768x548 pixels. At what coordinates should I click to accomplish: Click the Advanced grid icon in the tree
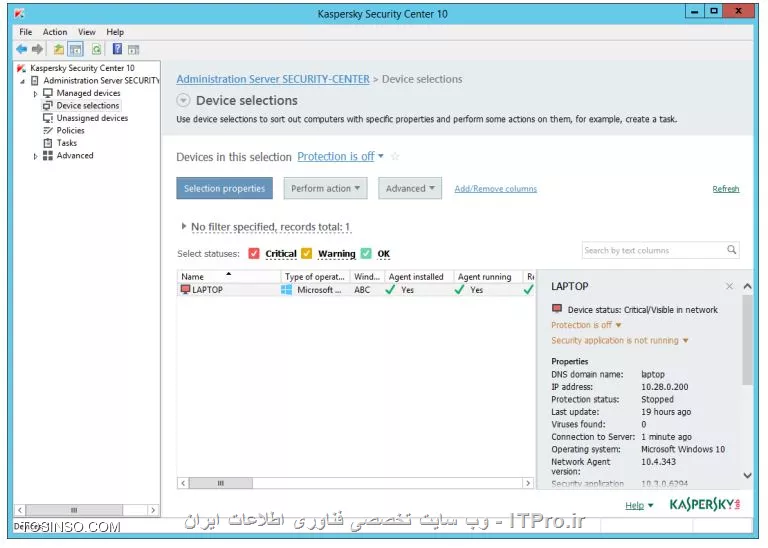48,156
